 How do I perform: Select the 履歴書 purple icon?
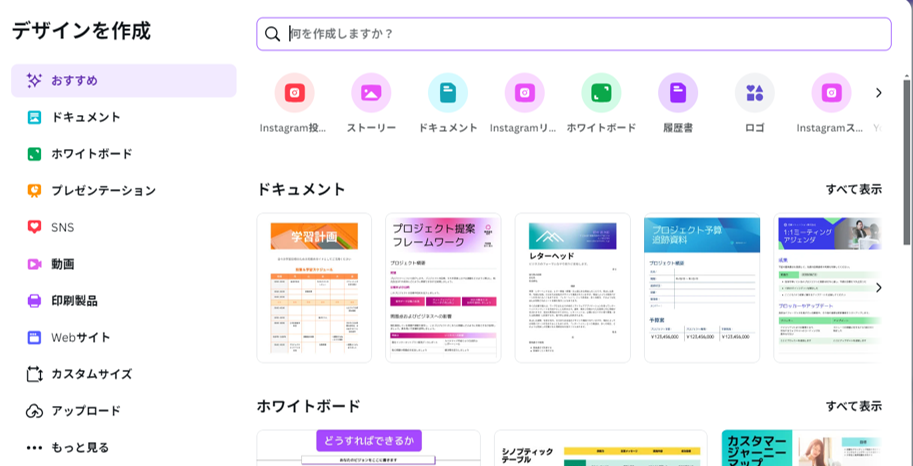point(678,93)
